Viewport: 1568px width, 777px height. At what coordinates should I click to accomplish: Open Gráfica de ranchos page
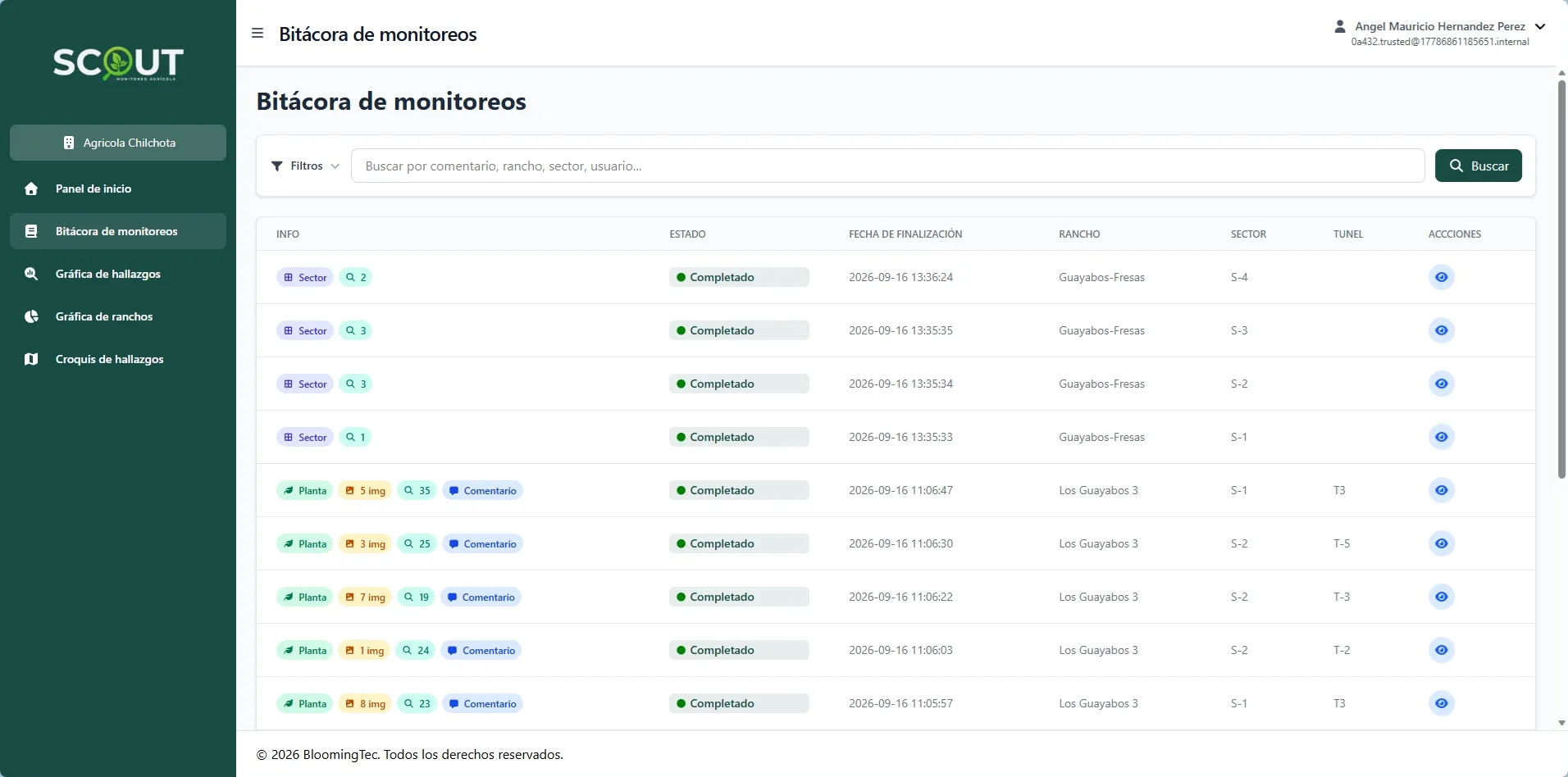(x=118, y=316)
